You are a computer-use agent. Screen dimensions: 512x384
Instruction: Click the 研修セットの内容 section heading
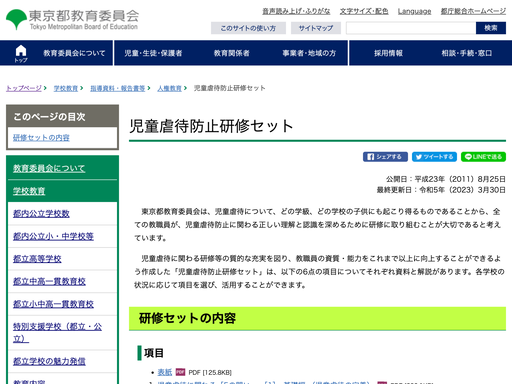coord(187,318)
